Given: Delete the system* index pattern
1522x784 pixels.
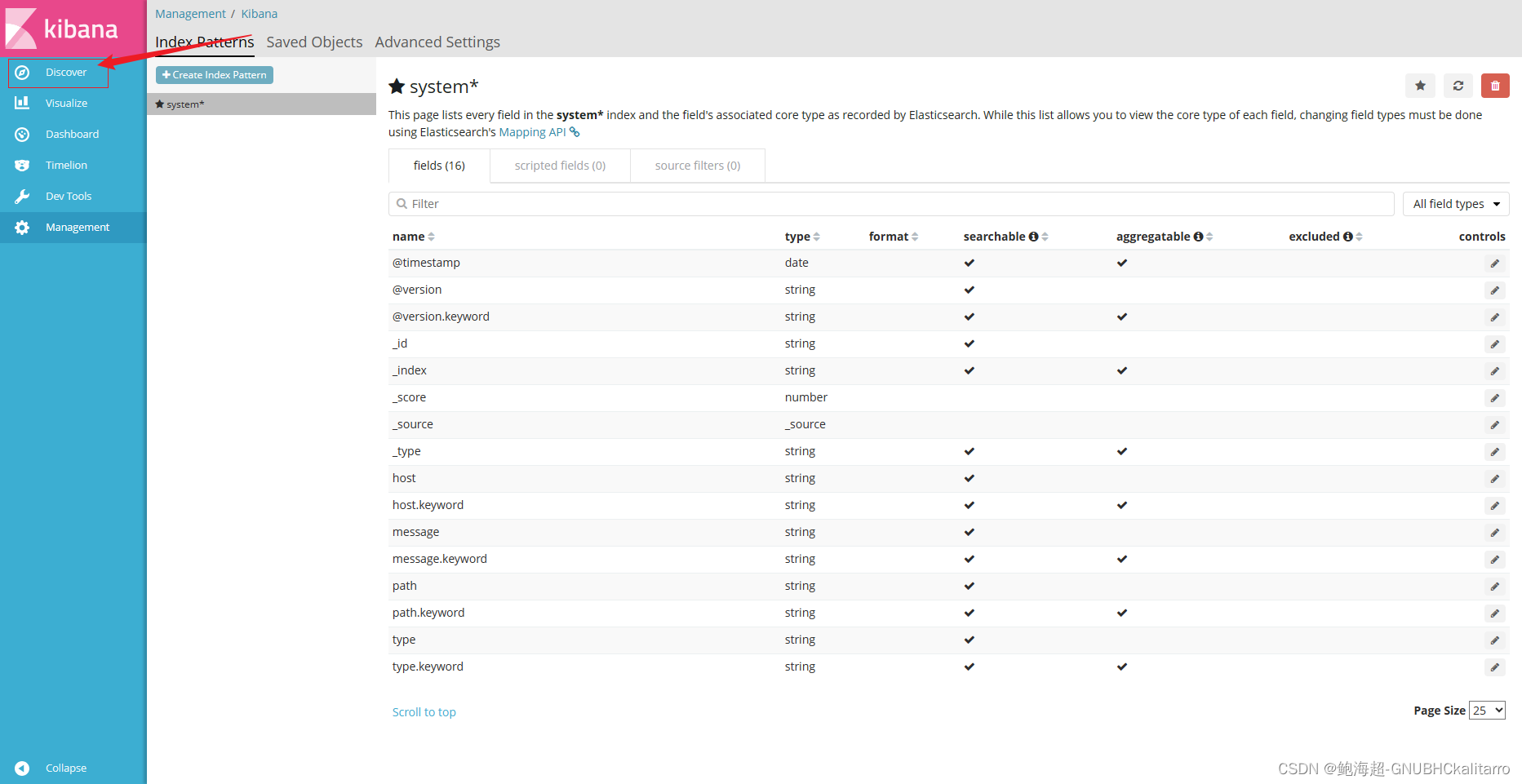Looking at the screenshot, I should pyautogui.click(x=1495, y=86).
